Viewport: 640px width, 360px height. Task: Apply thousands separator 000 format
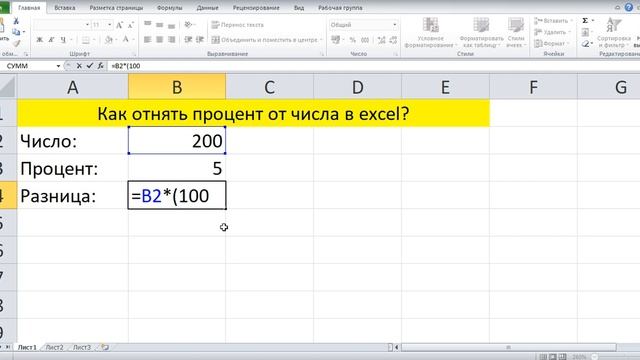(365, 40)
